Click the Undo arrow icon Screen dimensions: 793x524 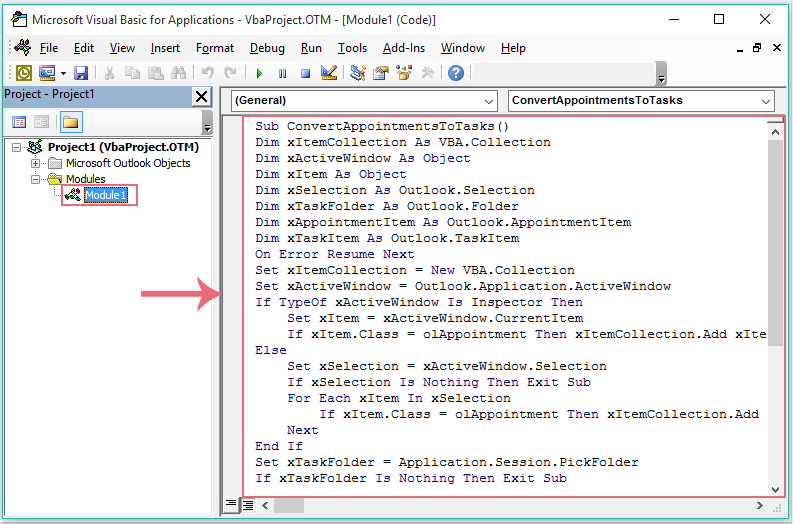click(x=207, y=73)
